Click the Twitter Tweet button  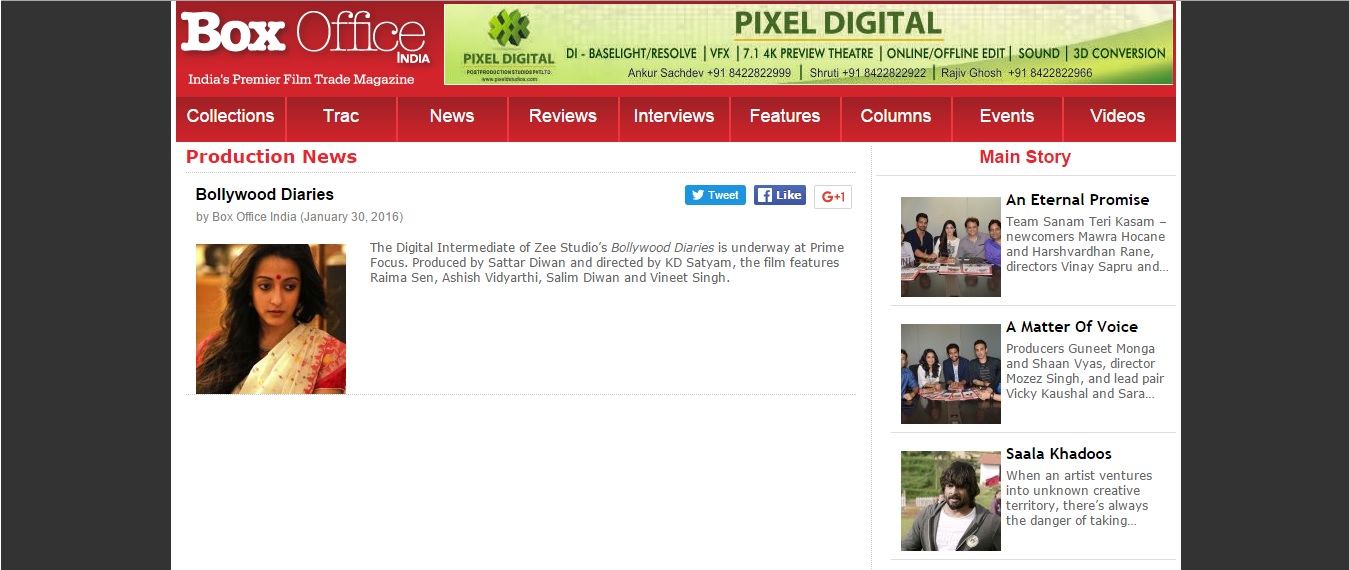(x=714, y=196)
